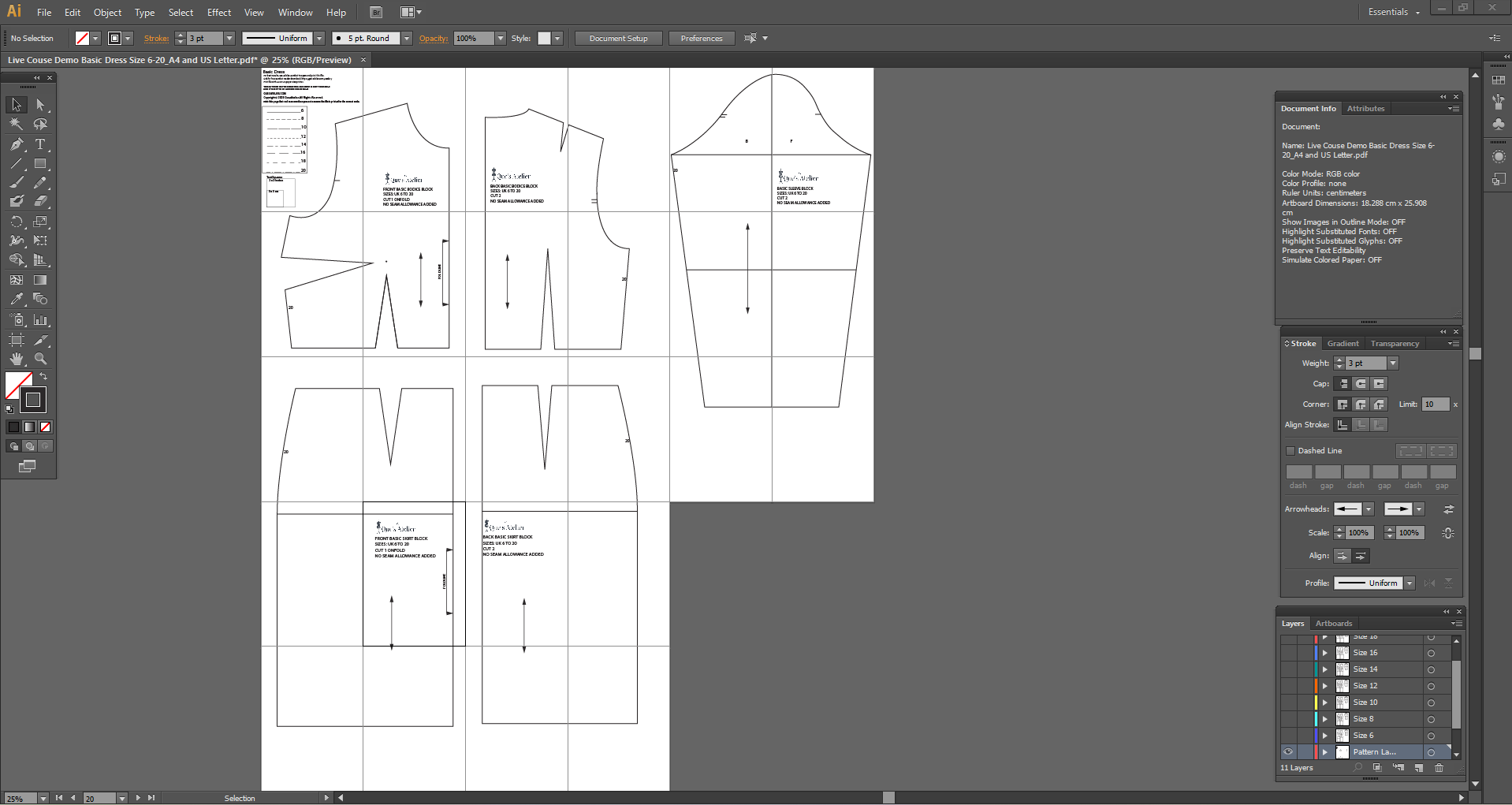This screenshot has width=1512, height=805.
Task: Select the Hand tool
Action: 17,359
